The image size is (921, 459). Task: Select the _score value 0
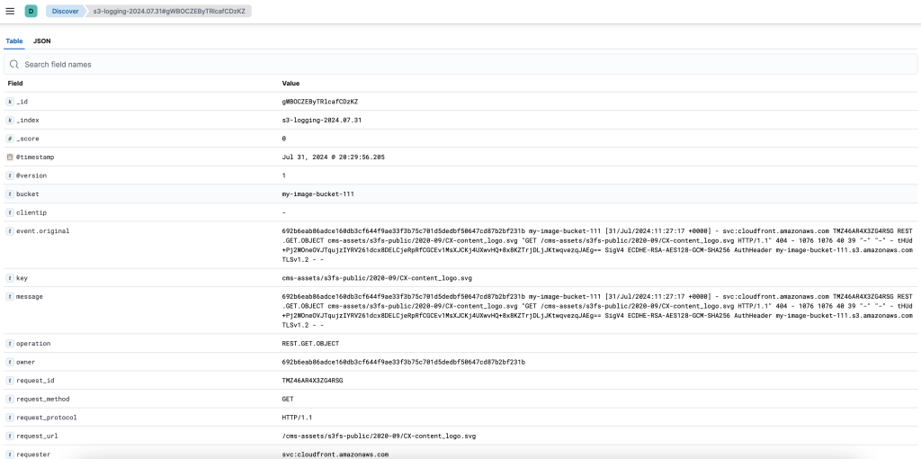[x=284, y=139]
